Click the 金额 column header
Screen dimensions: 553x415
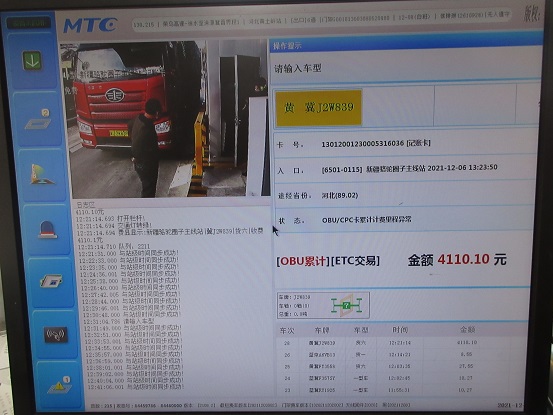tap(468, 329)
